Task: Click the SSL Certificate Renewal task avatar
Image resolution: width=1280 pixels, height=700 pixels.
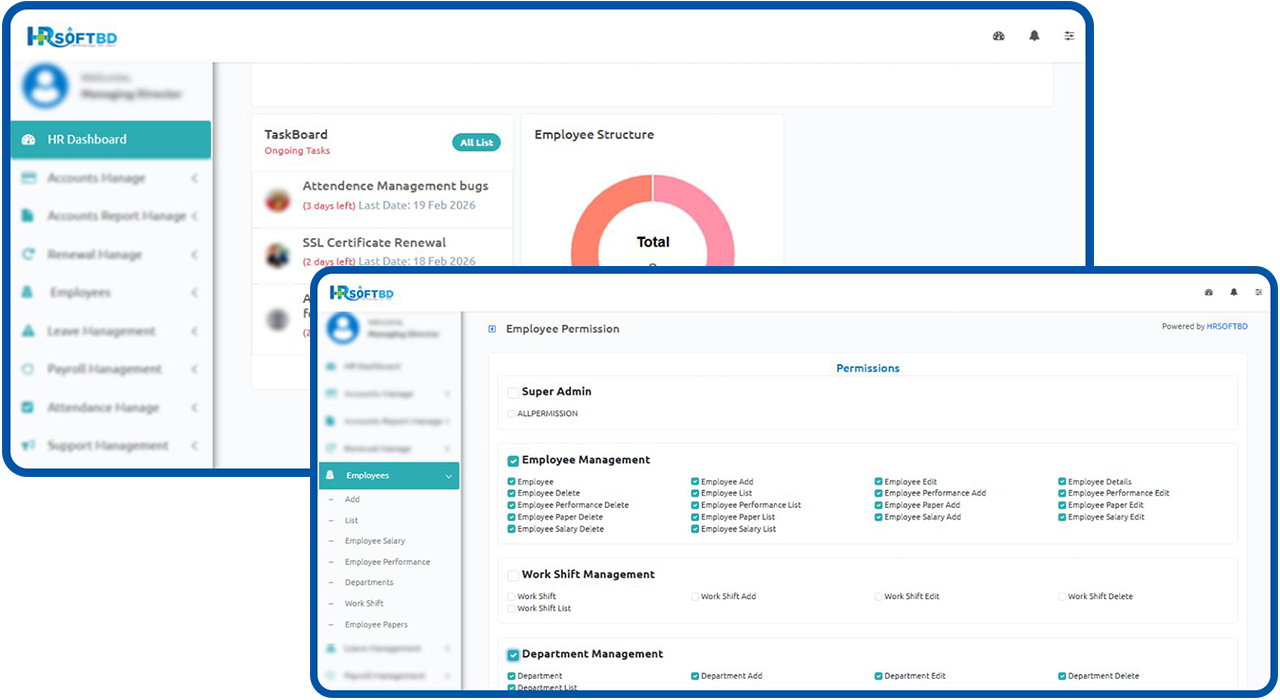Action: pyautogui.click(x=278, y=255)
